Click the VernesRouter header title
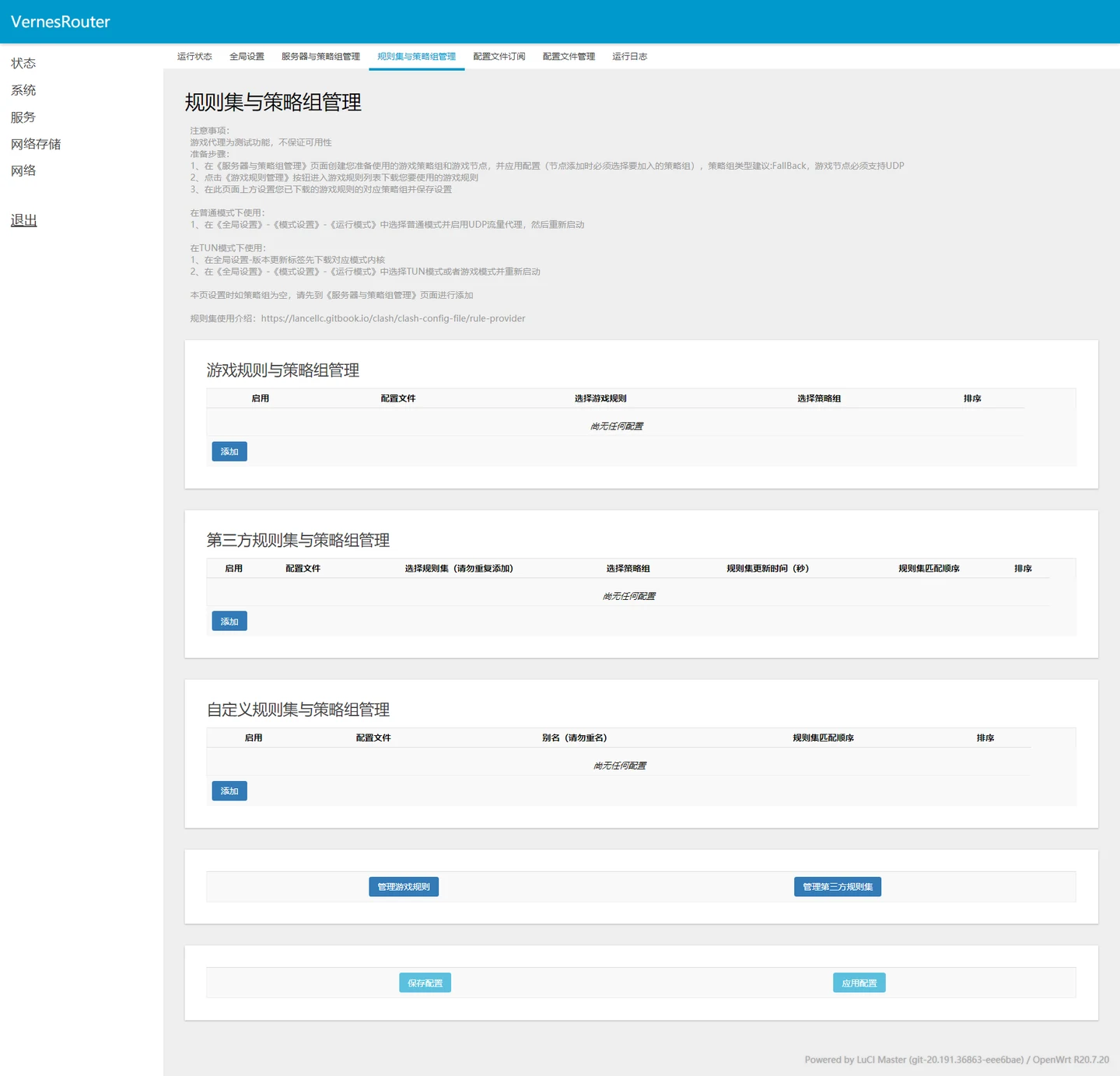Screen dimensions: 1120x1076 point(61,22)
